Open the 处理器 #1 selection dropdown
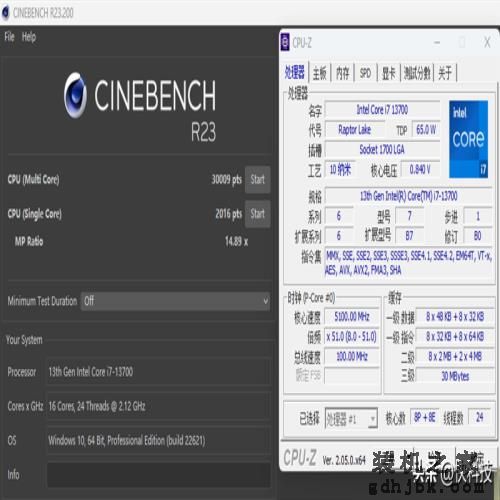This screenshot has width=500, height=500. pos(351,418)
